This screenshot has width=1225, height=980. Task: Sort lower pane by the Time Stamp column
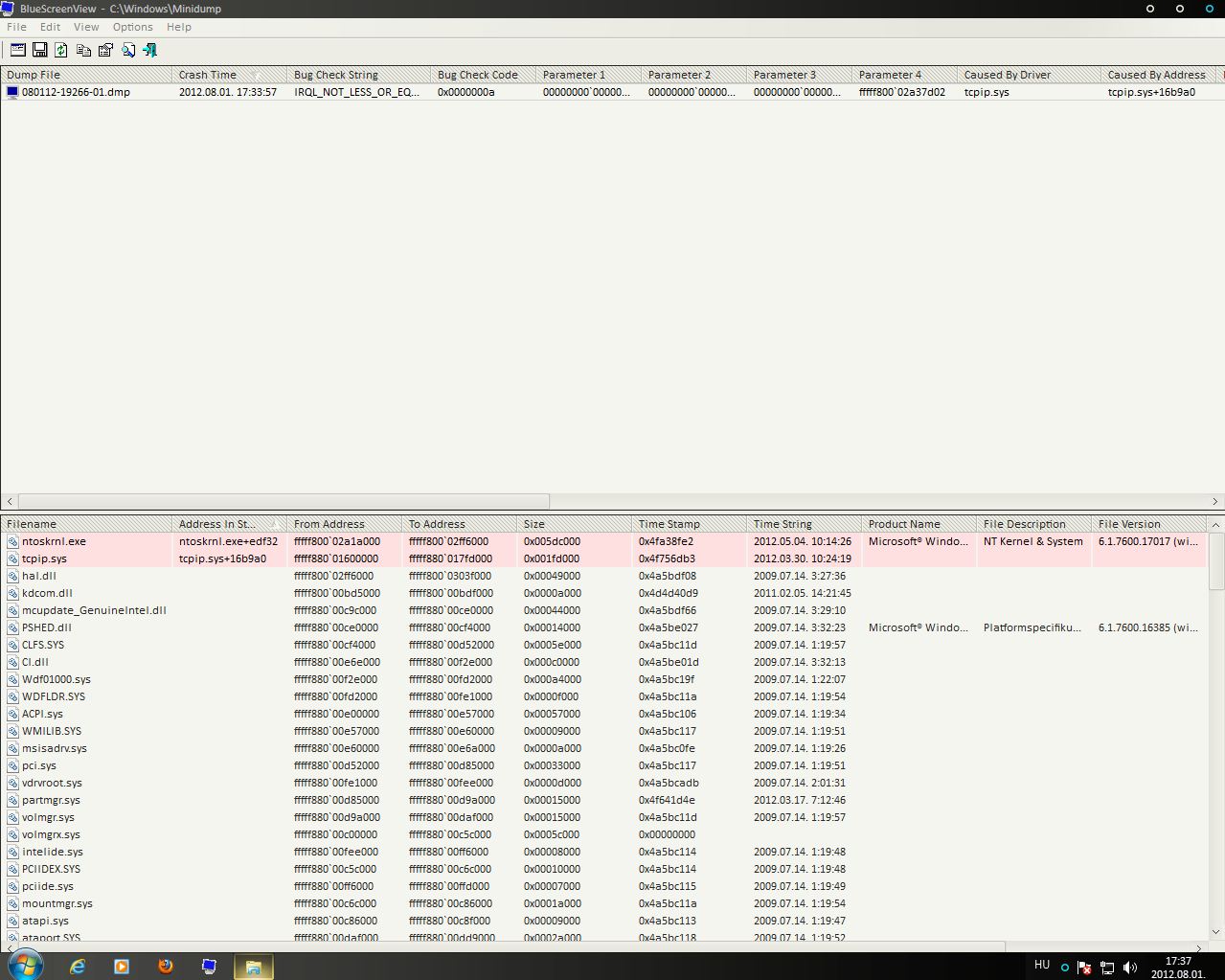pos(690,524)
